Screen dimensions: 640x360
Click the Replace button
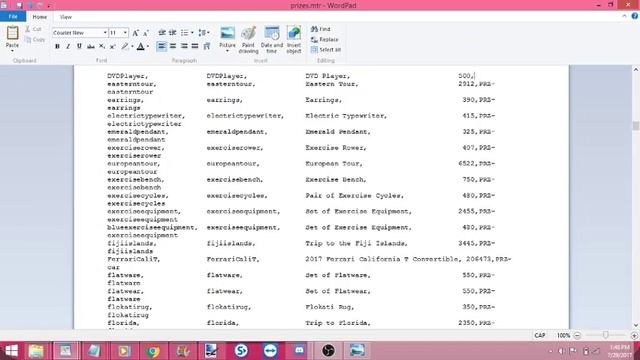click(x=324, y=40)
